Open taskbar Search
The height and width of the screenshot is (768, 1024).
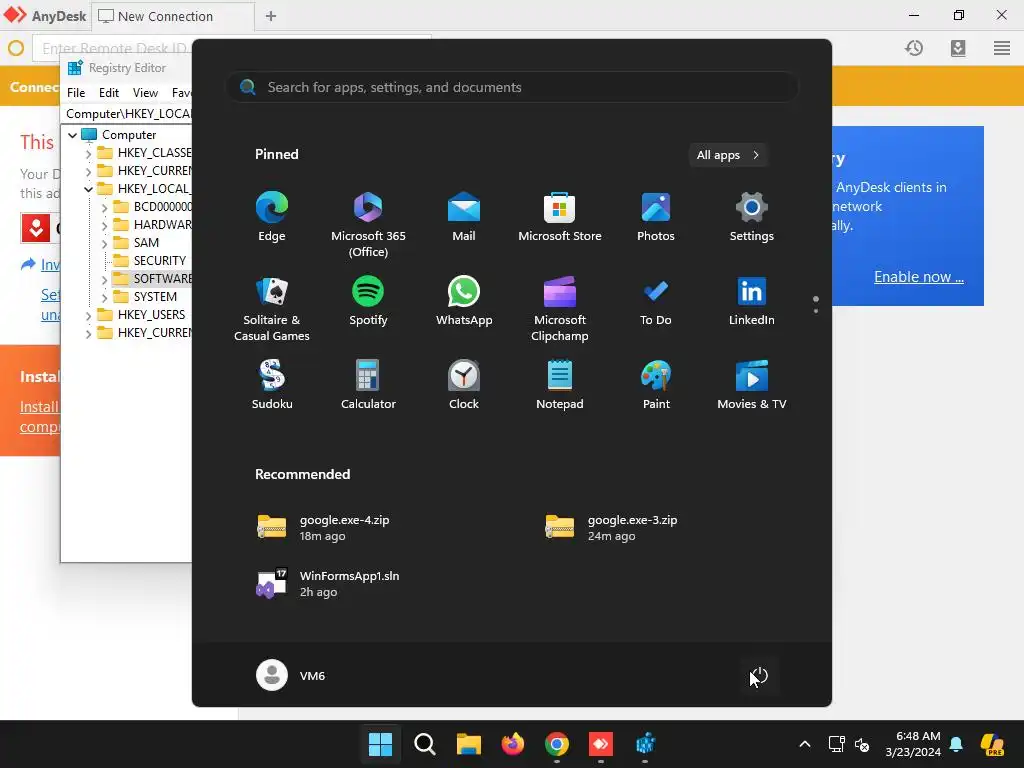424,744
